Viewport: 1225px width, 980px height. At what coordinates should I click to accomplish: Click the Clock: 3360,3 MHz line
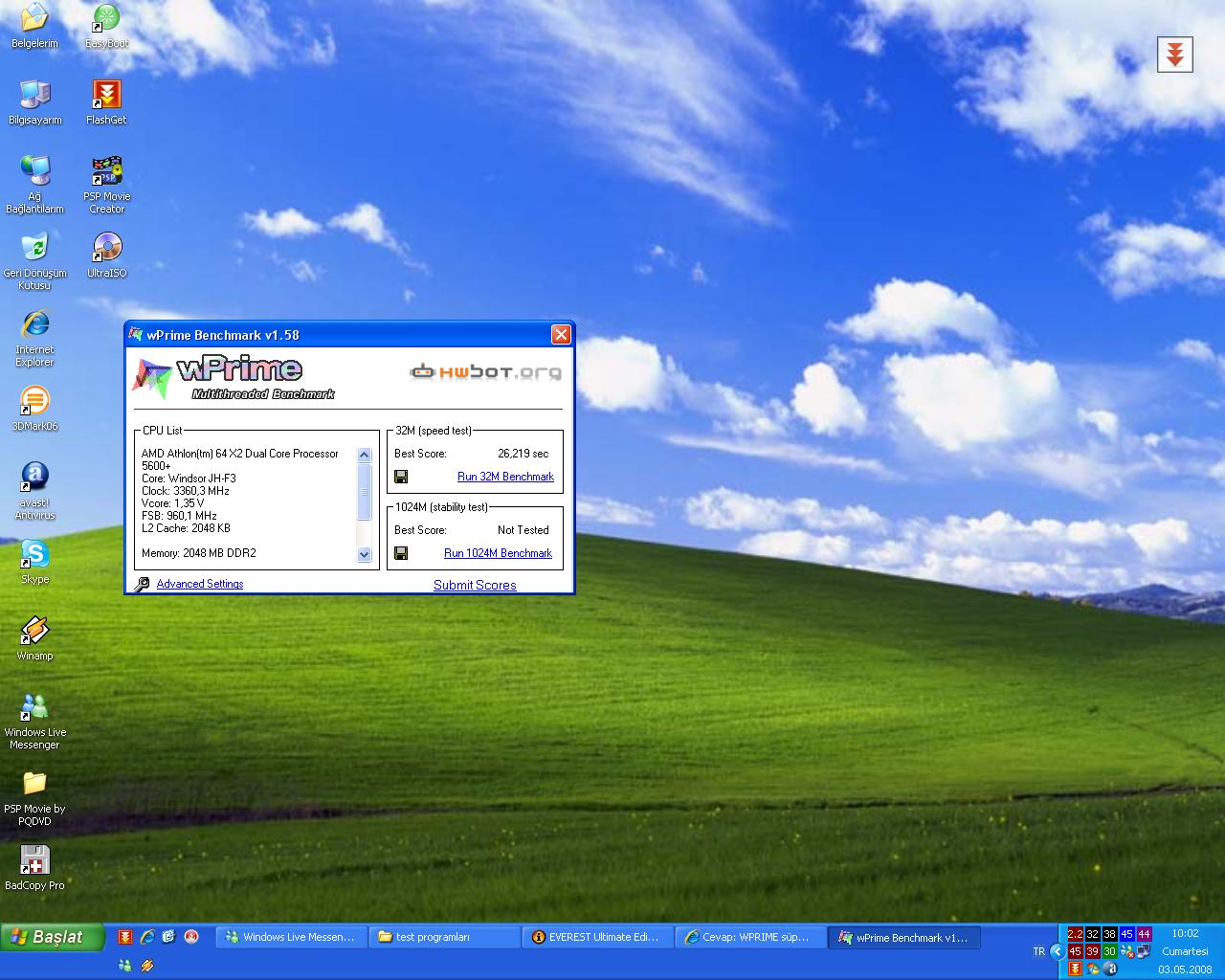click(186, 491)
